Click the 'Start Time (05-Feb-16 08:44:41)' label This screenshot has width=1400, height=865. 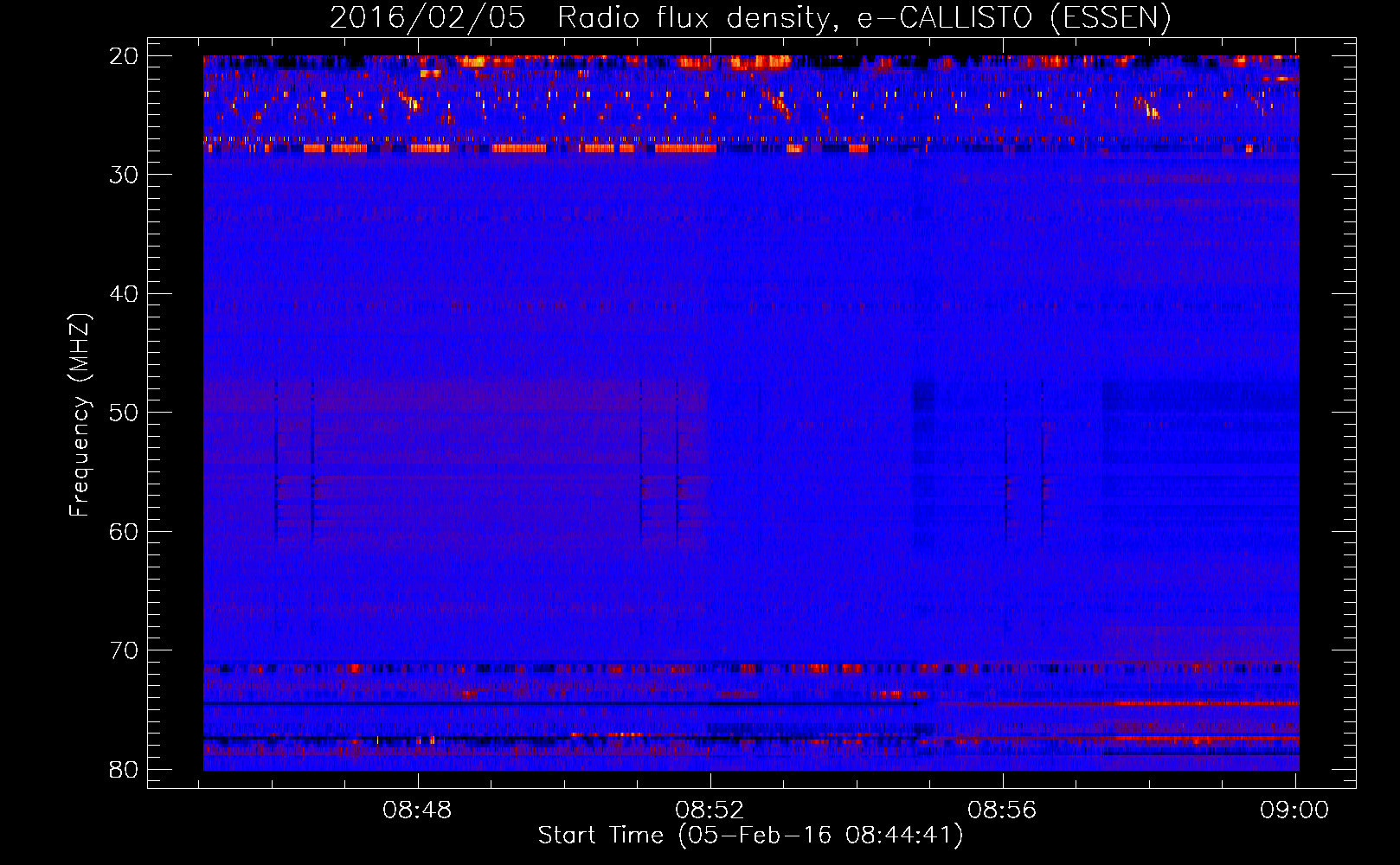[750, 836]
